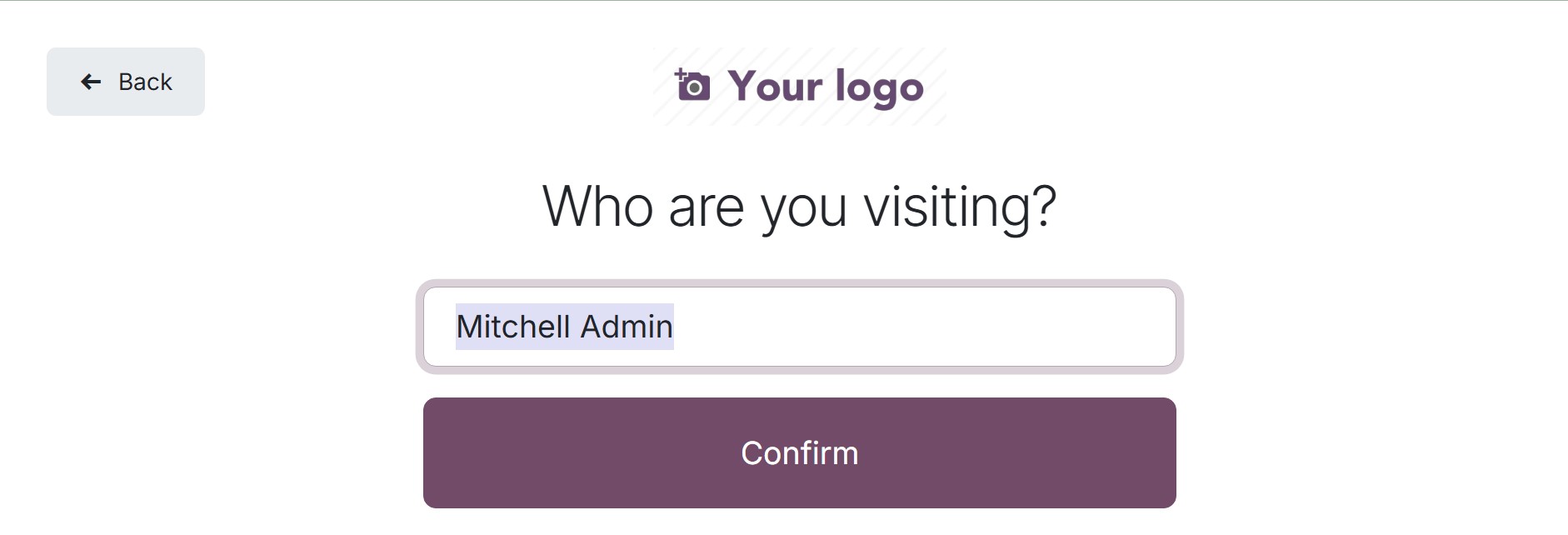Click the word "visiting?" in the heading

point(960,207)
